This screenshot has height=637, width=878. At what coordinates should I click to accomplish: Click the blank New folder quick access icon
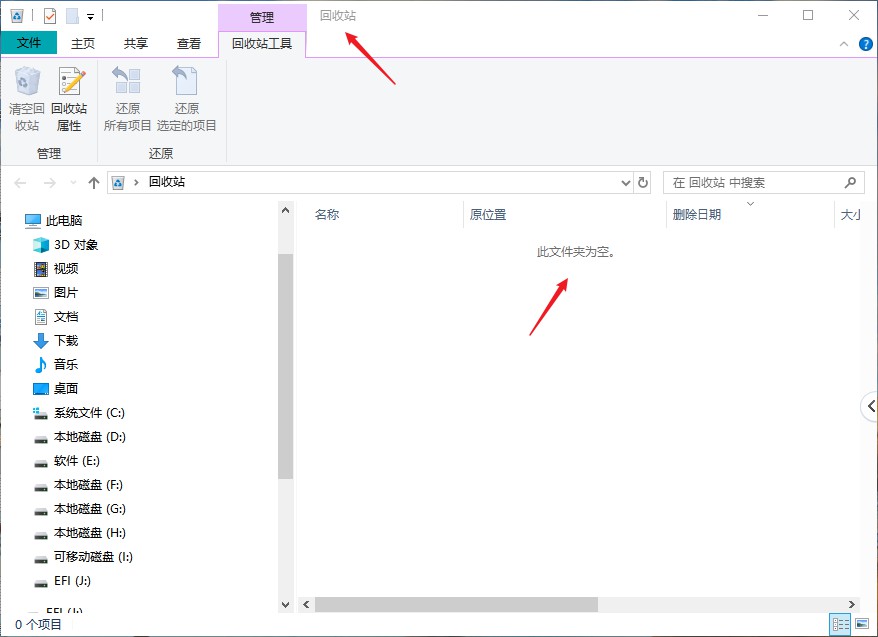click(72, 16)
